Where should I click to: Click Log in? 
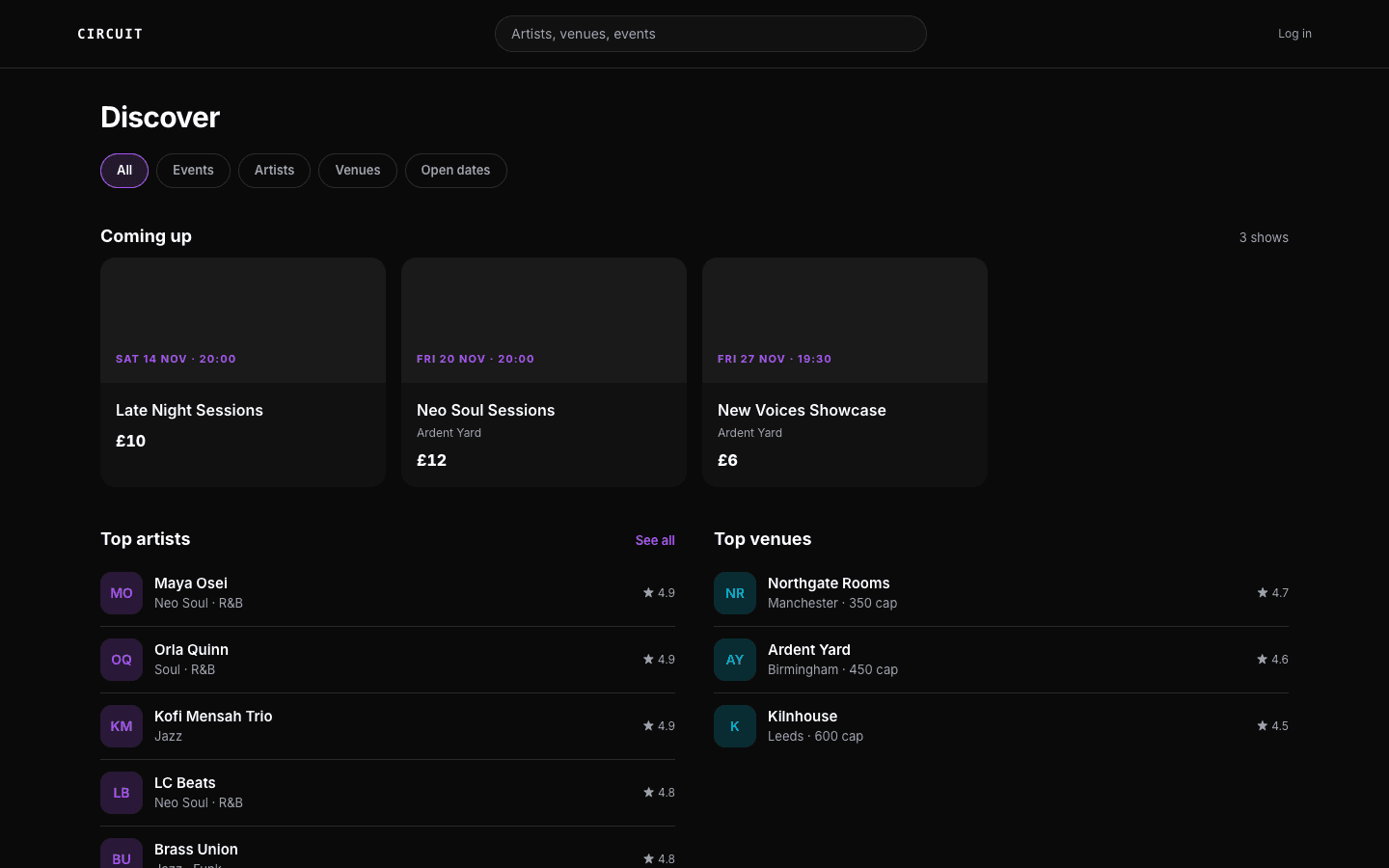[x=1294, y=34]
